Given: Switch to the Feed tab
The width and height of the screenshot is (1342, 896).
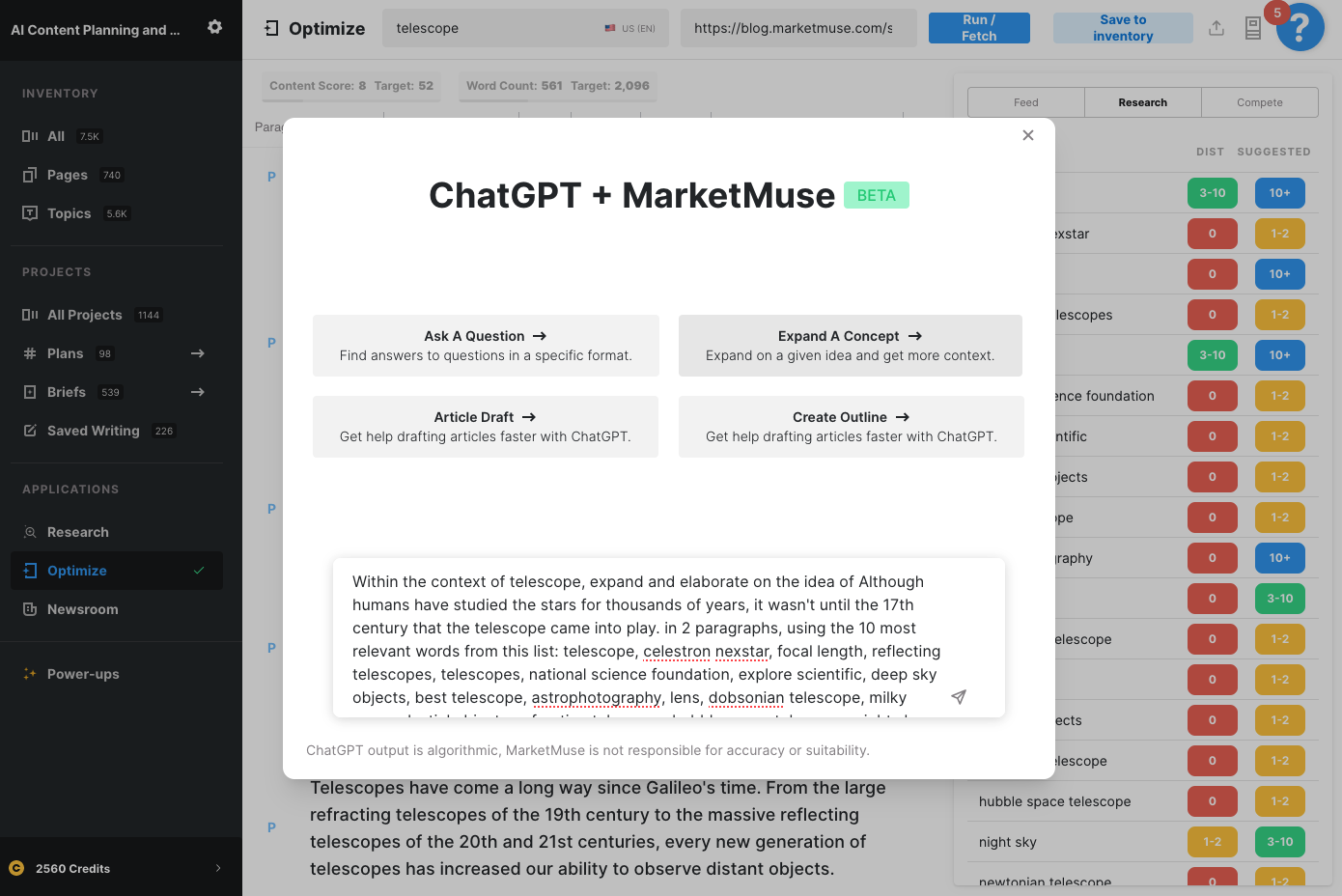Looking at the screenshot, I should pyautogui.click(x=1026, y=102).
